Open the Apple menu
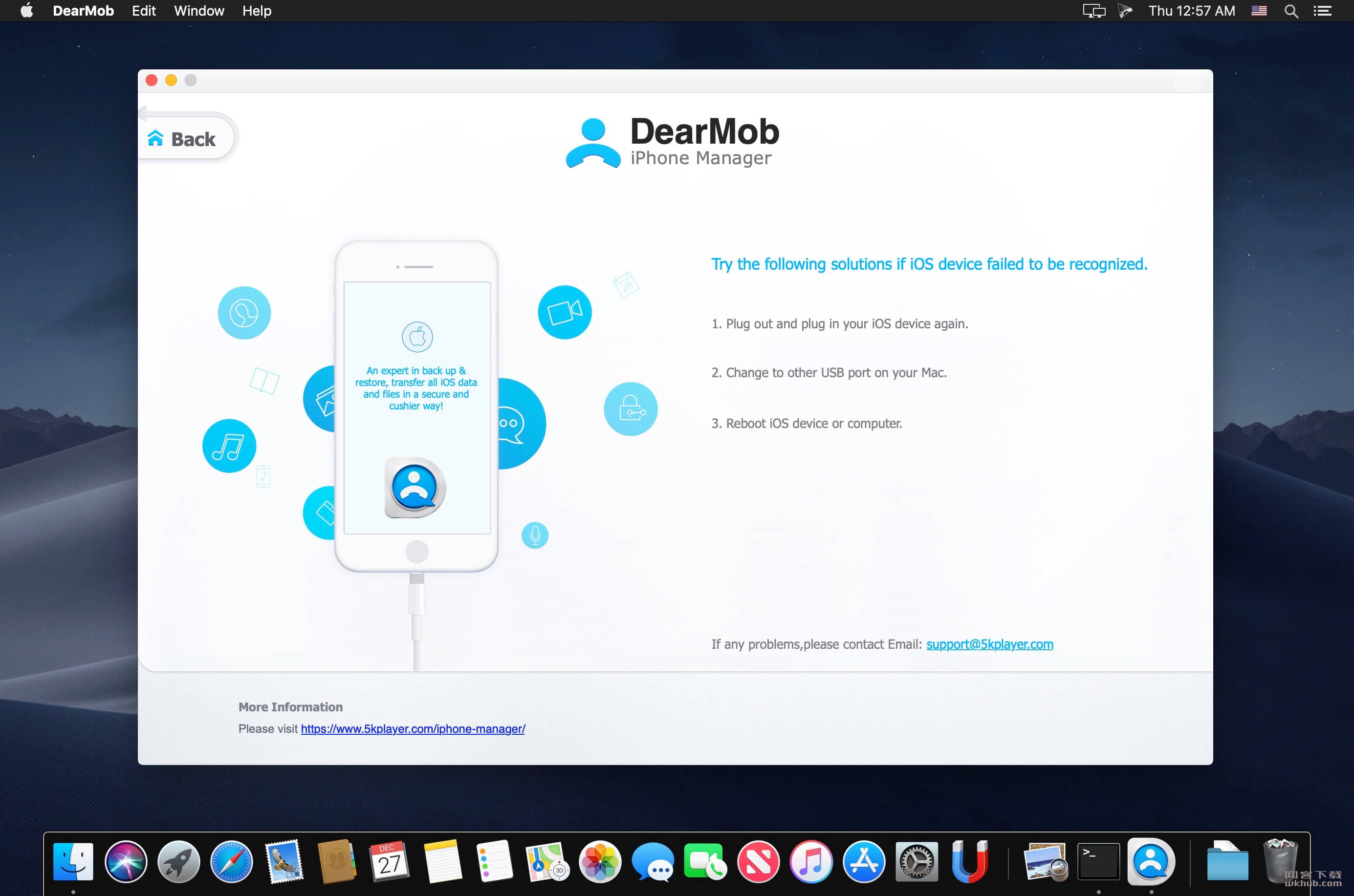Image resolution: width=1354 pixels, height=896 pixels. point(26,11)
